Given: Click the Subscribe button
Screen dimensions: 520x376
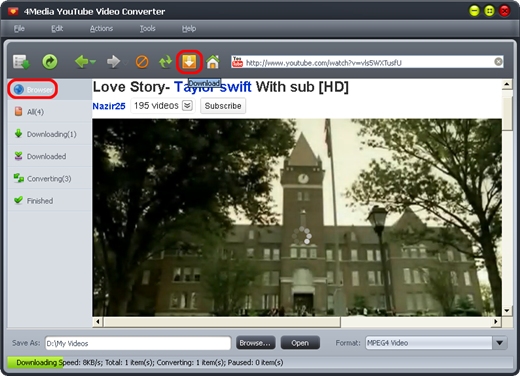Looking at the screenshot, I should point(223,106).
